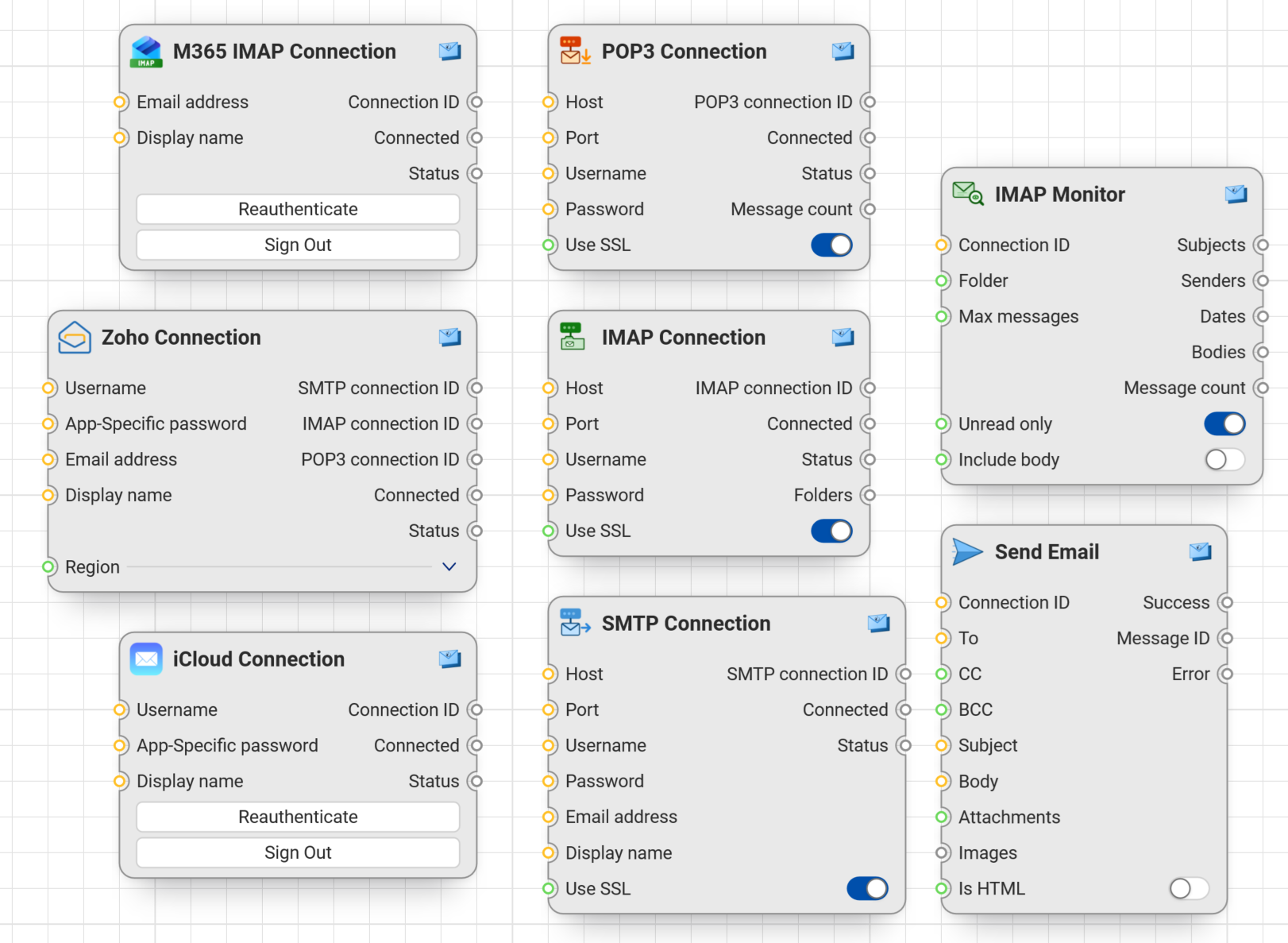Click the IMAP Monitor node icon
Image resolution: width=1288 pixels, height=943 pixels.
point(968,195)
